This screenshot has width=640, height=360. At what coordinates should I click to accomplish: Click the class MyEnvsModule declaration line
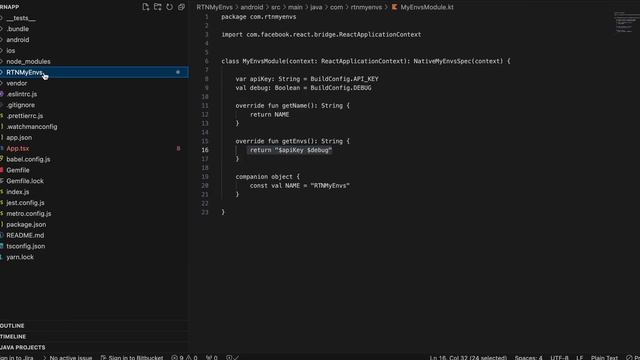click(366, 61)
